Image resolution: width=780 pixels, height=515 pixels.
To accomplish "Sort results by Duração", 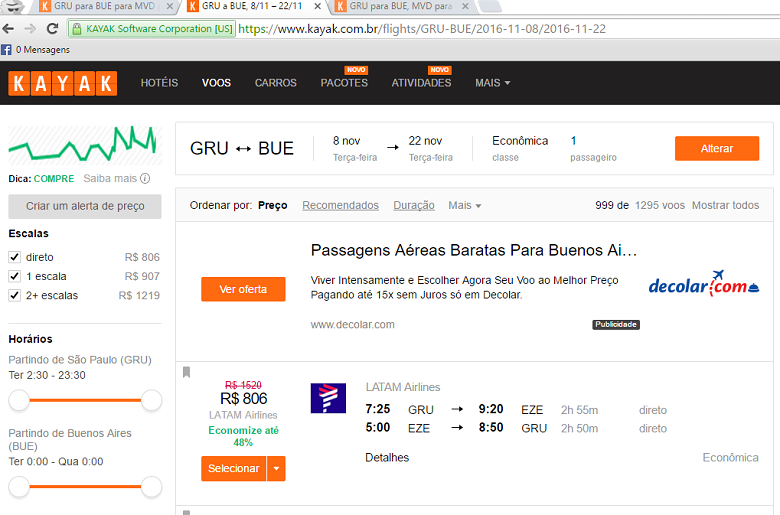I will click(x=414, y=206).
